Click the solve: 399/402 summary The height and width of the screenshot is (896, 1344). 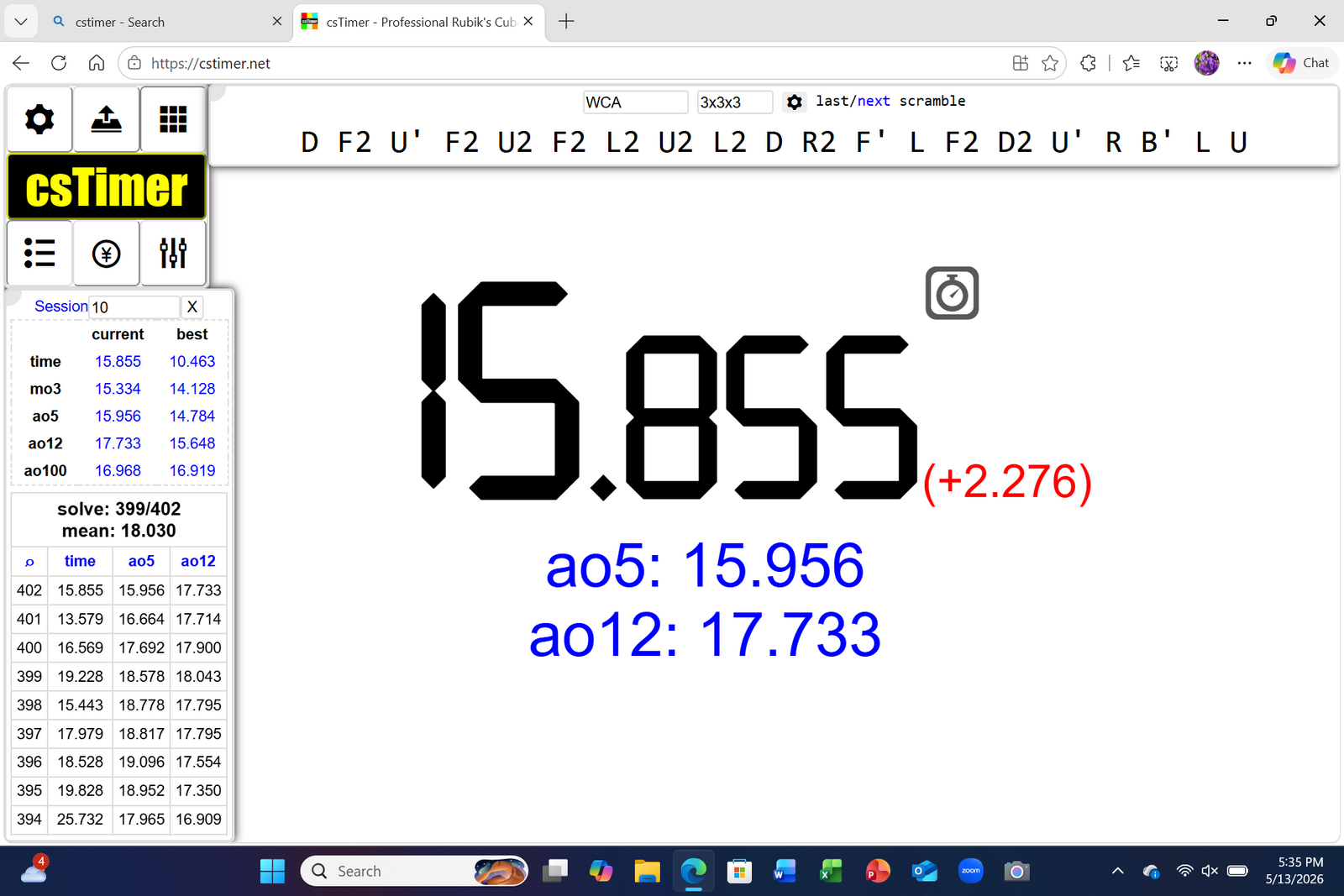pyautogui.click(x=118, y=509)
